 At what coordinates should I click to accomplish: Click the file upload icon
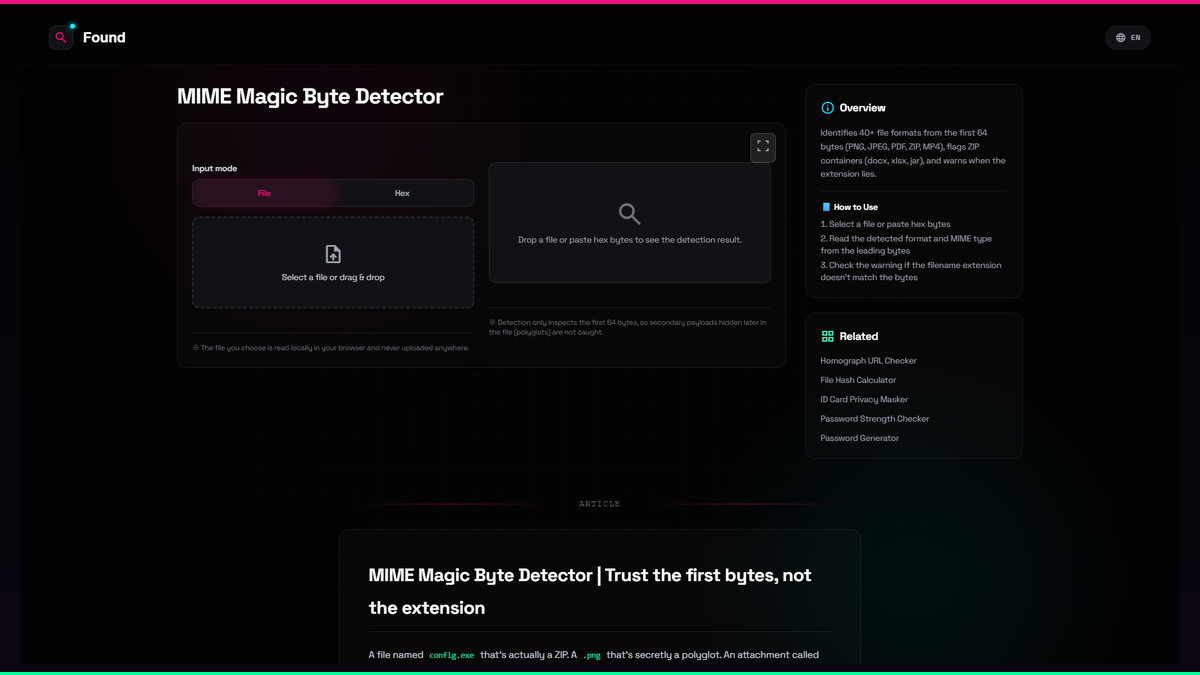(333, 254)
